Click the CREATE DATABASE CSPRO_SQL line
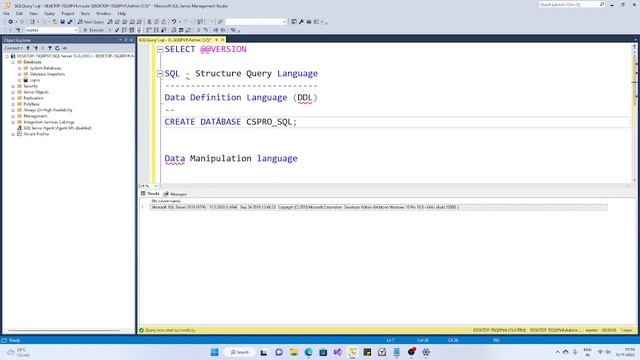Image resolution: width=640 pixels, height=360 pixels. [x=231, y=122]
